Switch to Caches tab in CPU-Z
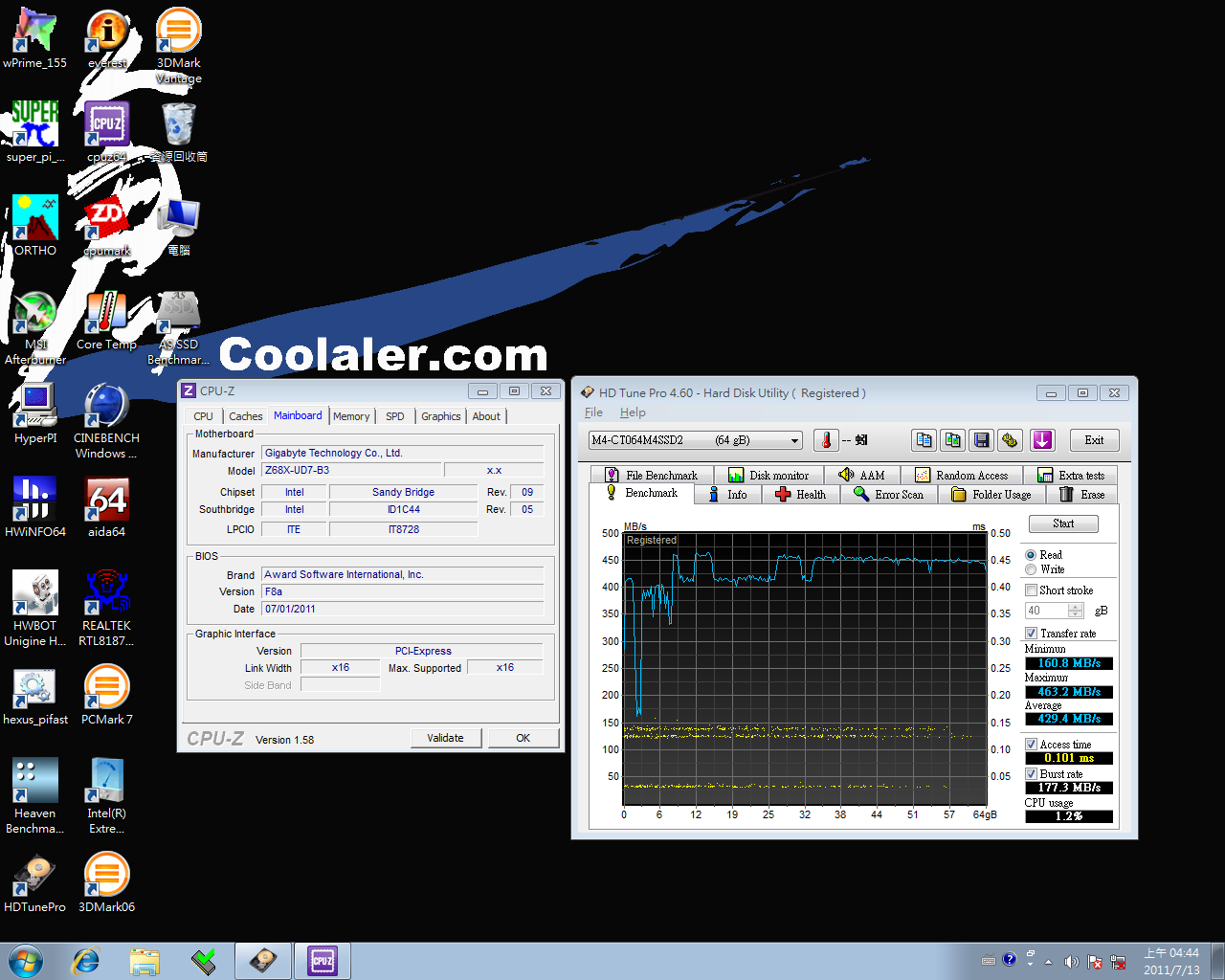The image size is (1225, 980). [246, 416]
